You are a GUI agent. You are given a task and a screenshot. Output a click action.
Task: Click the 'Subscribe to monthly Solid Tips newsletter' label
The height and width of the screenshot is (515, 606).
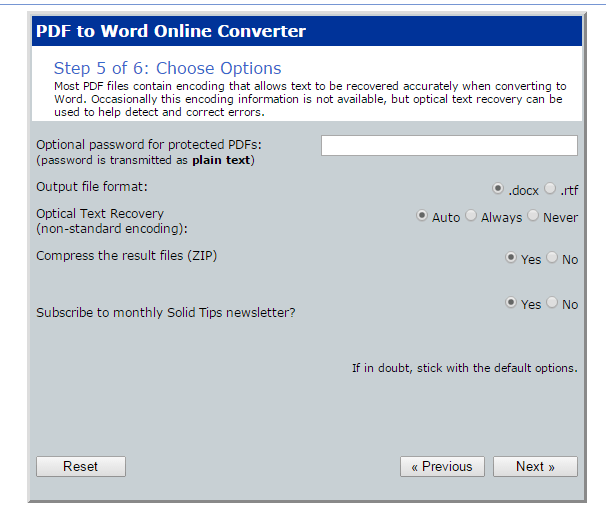coord(165,312)
